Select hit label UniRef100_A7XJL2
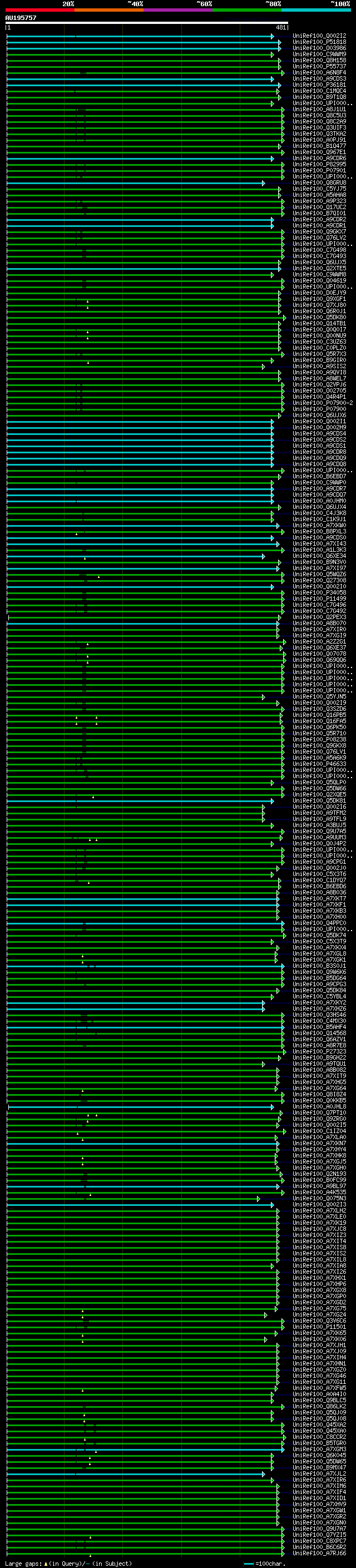 click(x=319, y=1473)
